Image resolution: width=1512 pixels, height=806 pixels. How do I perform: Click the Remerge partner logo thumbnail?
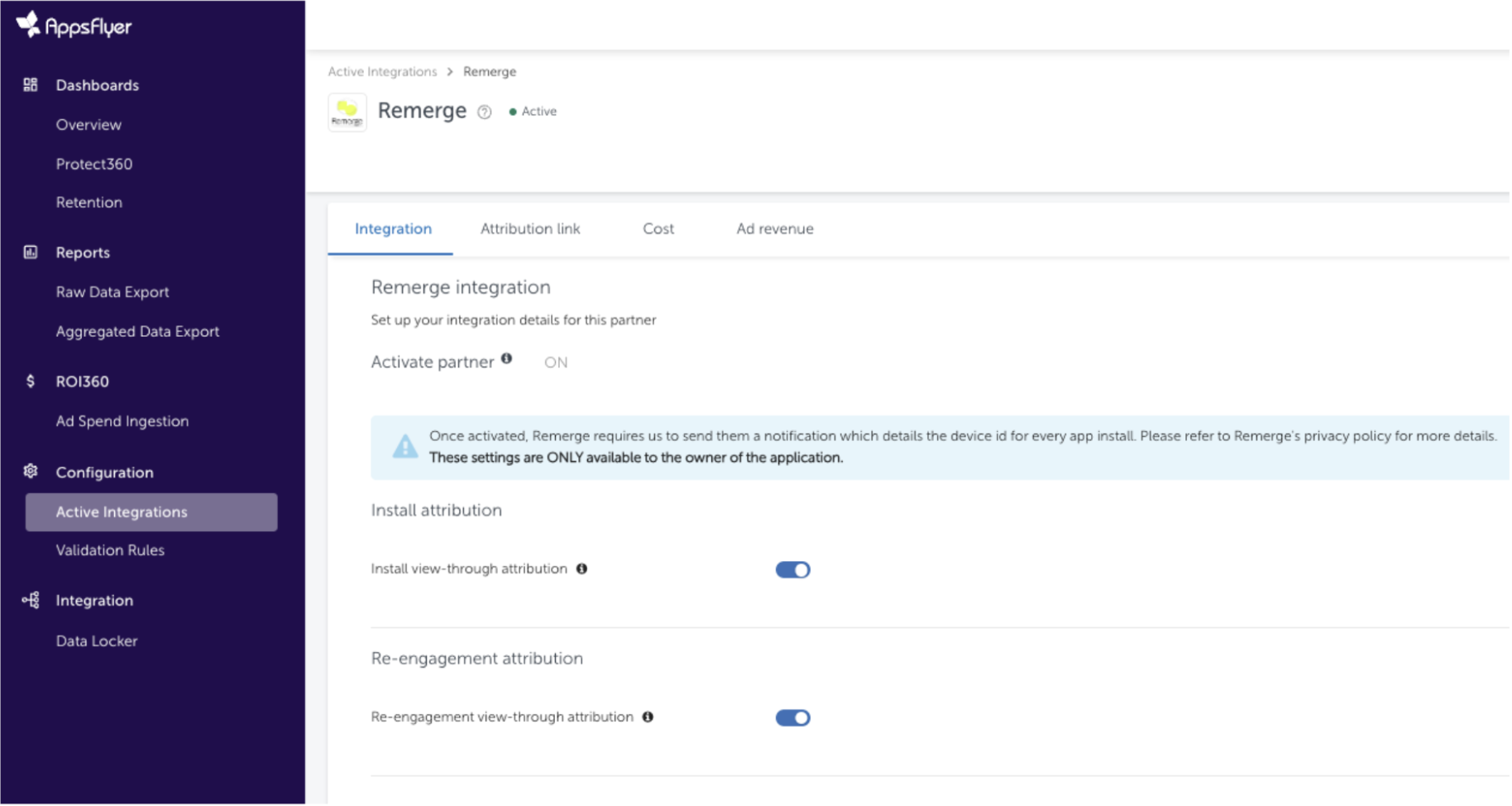point(347,113)
